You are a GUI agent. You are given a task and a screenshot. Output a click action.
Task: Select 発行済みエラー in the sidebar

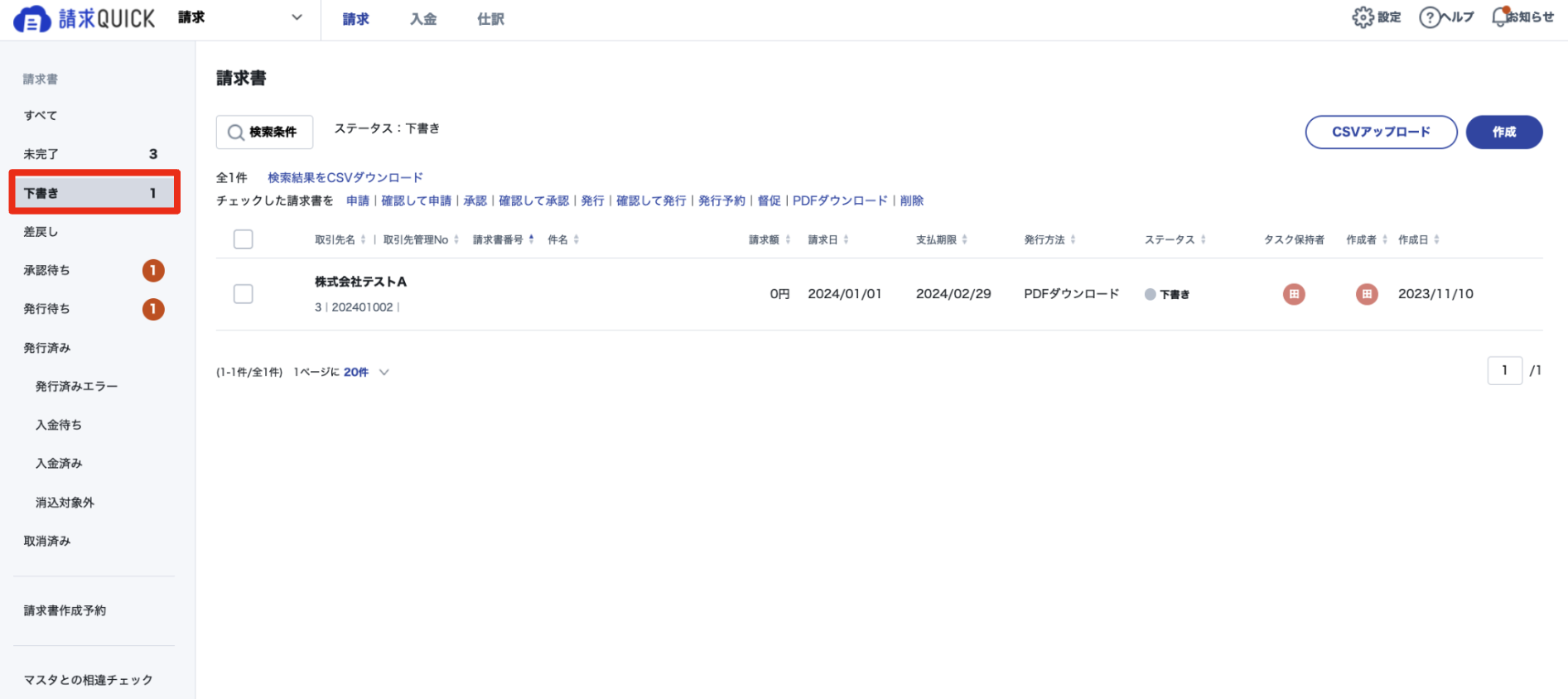tap(76, 386)
